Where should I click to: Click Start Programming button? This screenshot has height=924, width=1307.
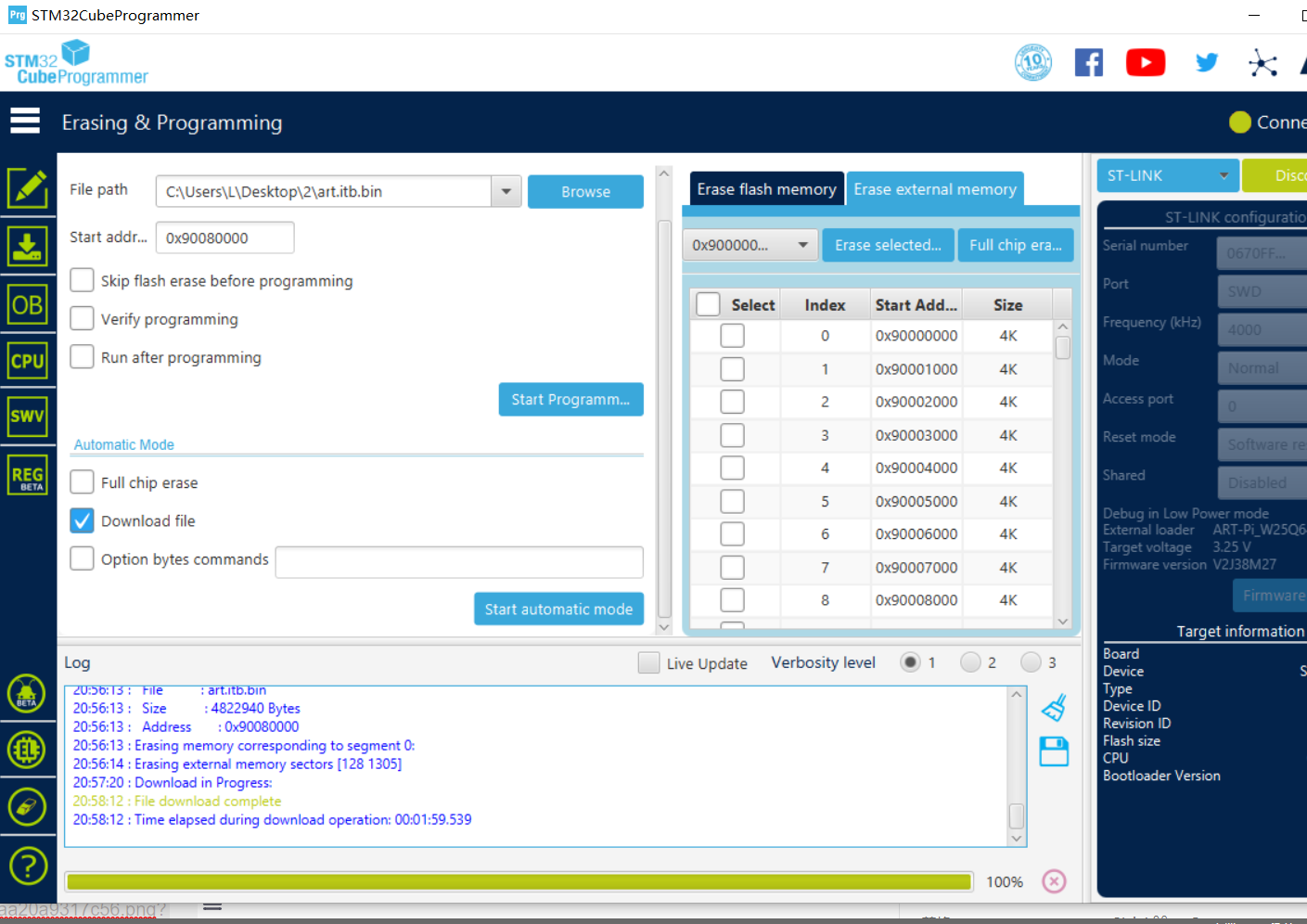point(570,399)
